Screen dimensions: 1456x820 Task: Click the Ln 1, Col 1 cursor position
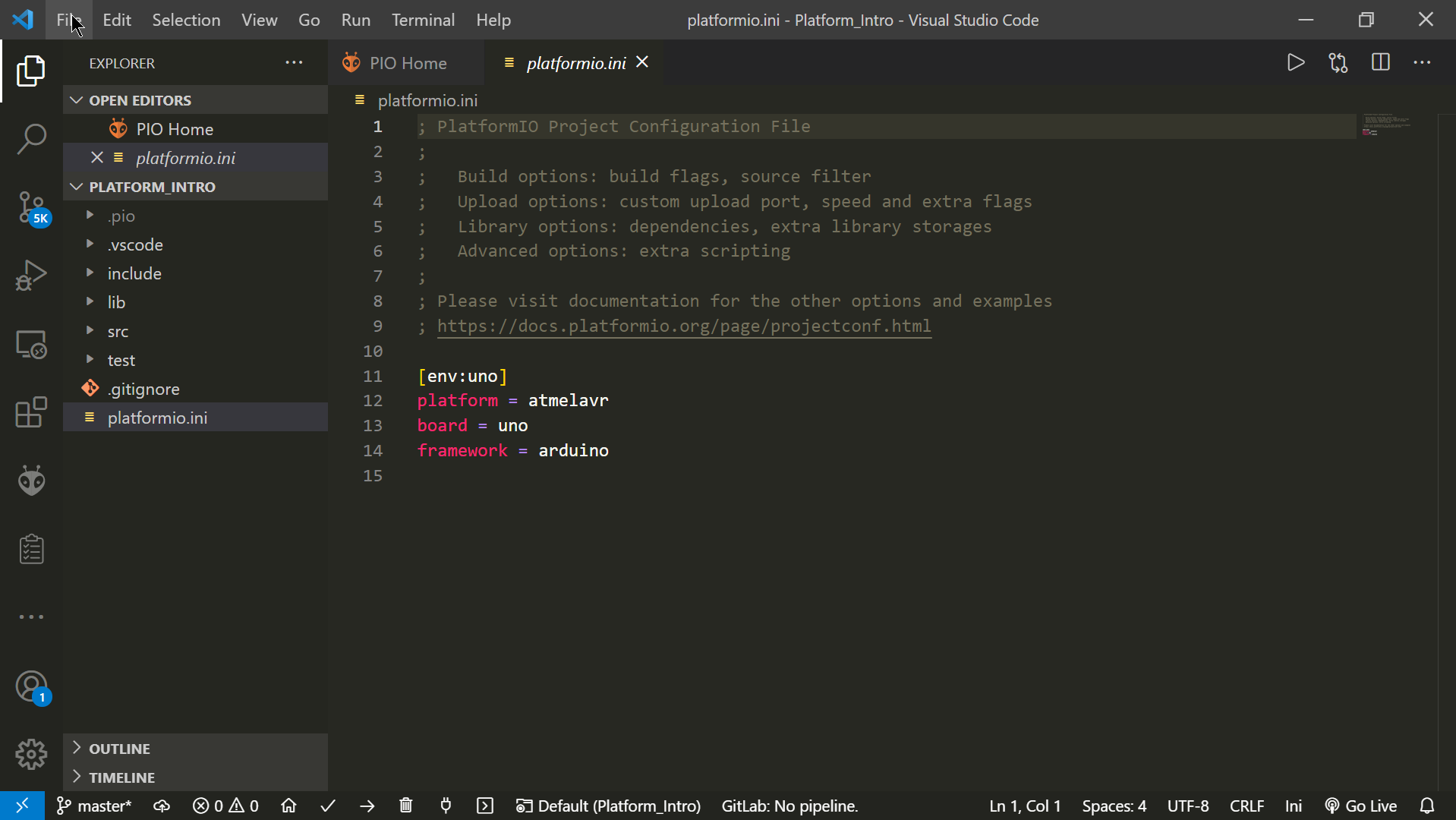click(x=1025, y=806)
